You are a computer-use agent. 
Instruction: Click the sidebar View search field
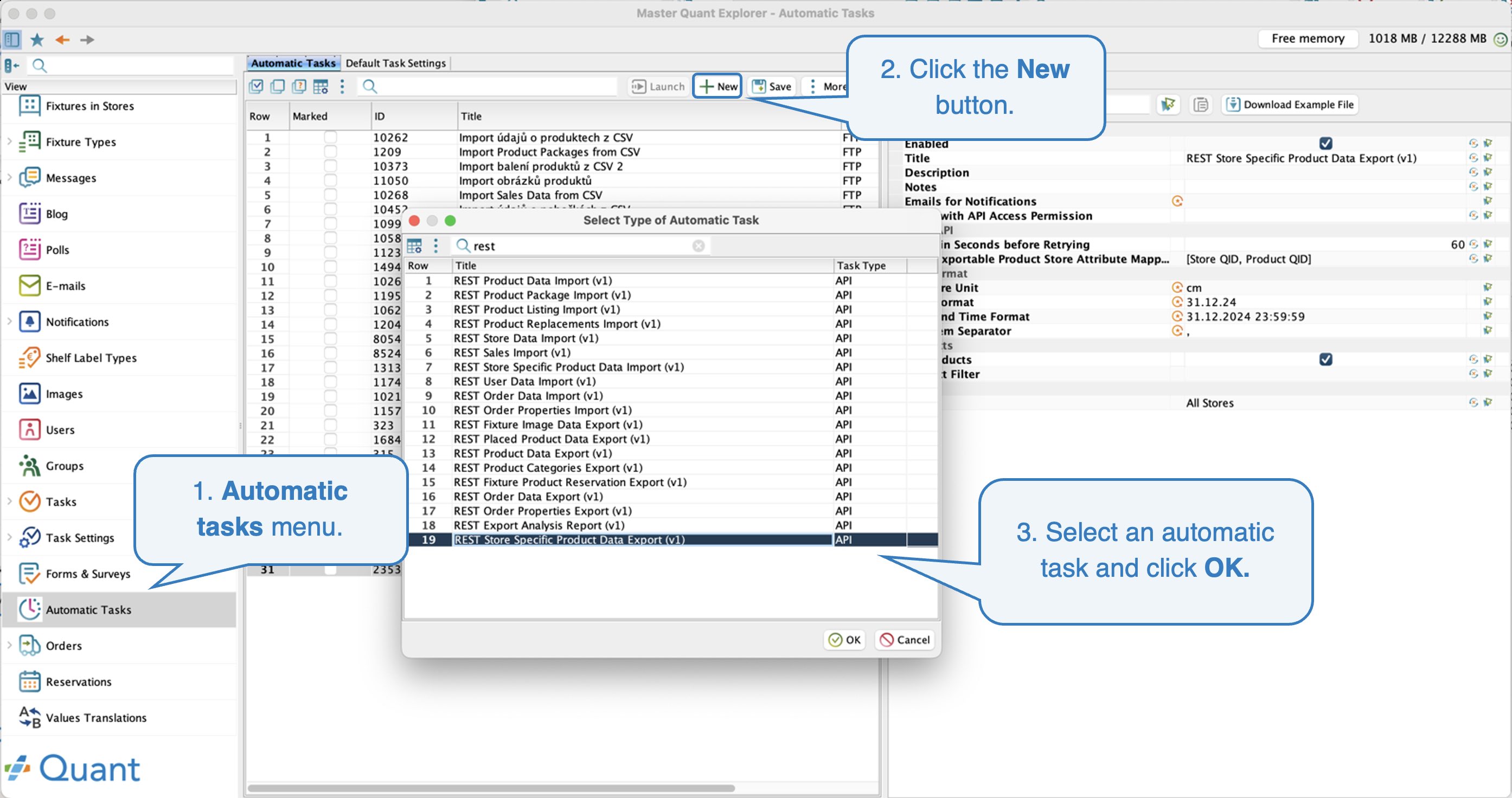[x=130, y=65]
